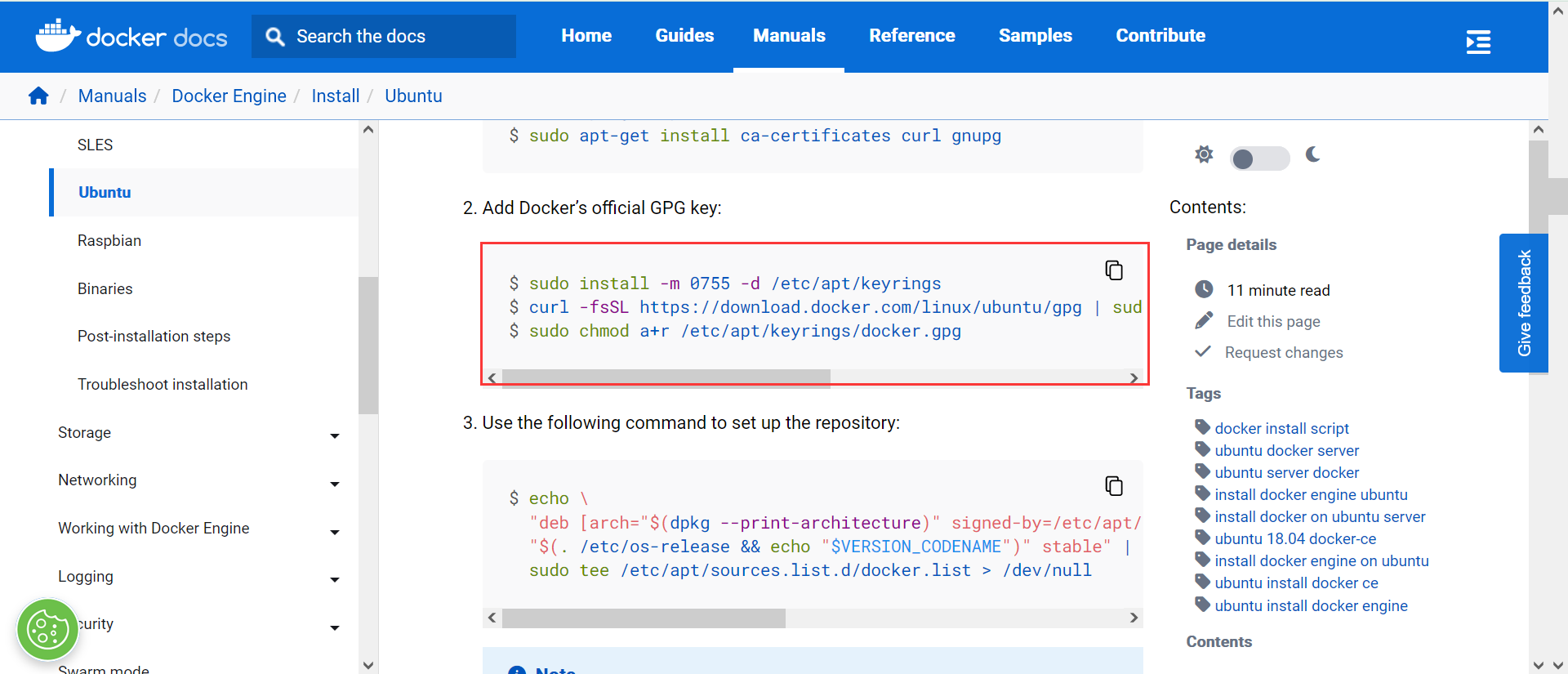The height and width of the screenshot is (674, 1568).
Task: Click the GPG code block horizontal scrollbar
Action: [666, 377]
